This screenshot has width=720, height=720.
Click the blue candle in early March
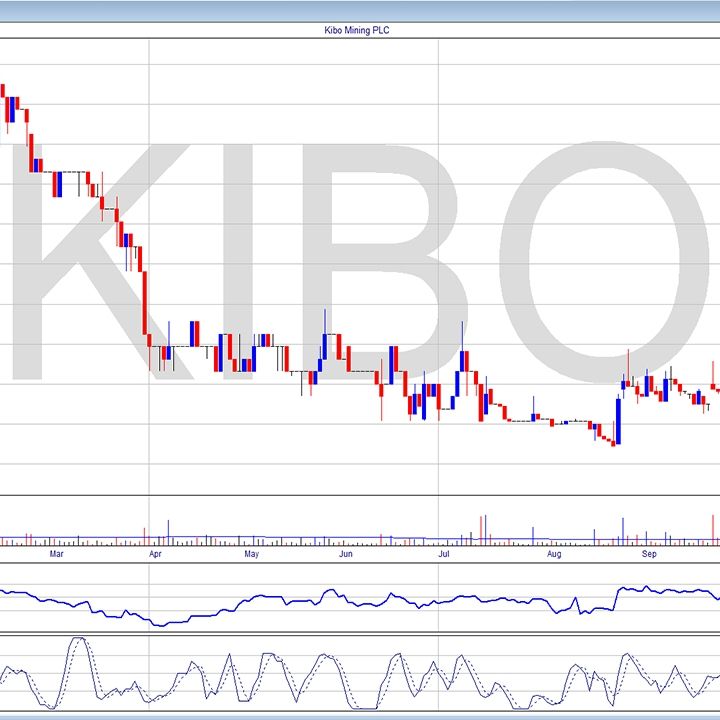[x=58, y=184]
